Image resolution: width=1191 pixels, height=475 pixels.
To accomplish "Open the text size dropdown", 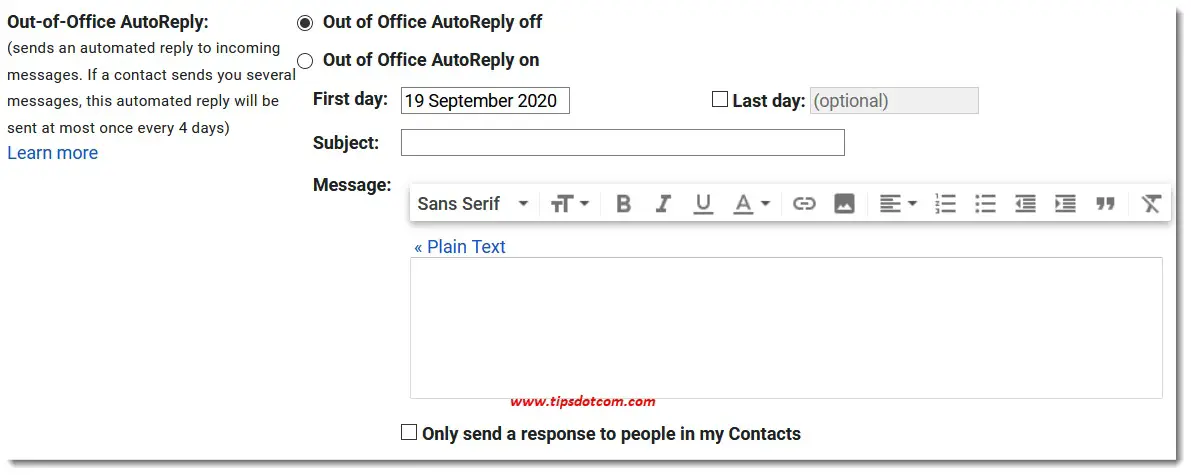I will (570, 204).
